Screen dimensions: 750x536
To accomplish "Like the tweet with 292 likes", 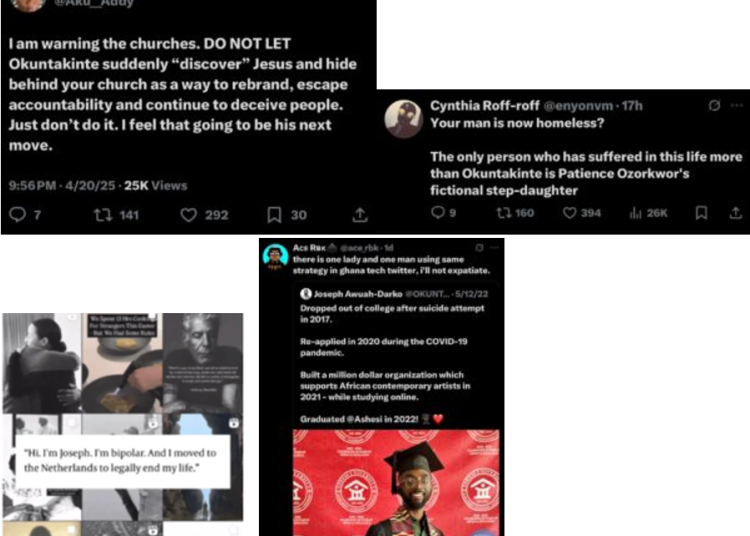I will click(x=188, y=215).
